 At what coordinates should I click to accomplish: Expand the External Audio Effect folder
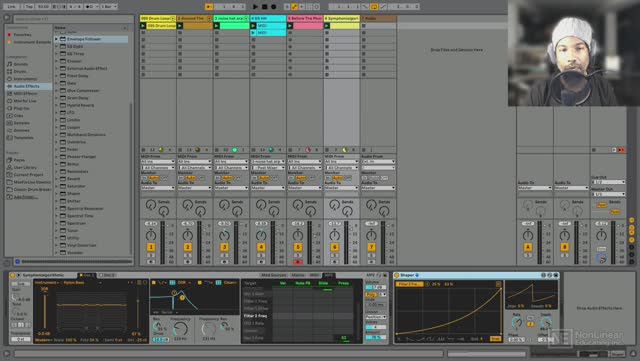coord(56,69)
